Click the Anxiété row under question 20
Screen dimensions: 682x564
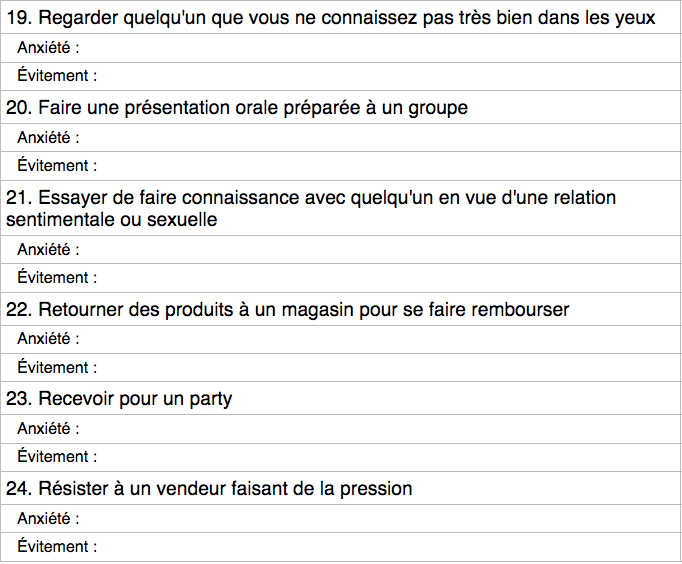[341, 138]
